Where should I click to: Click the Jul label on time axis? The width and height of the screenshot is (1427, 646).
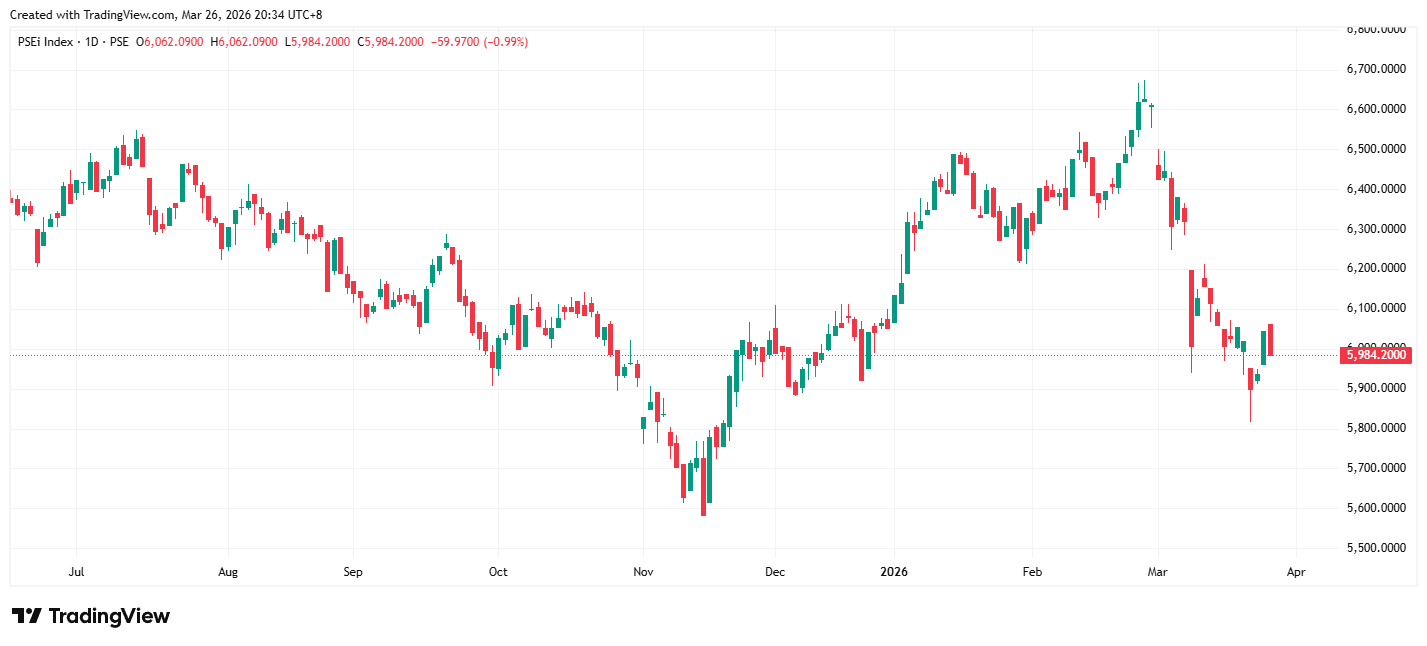[76, 572]
